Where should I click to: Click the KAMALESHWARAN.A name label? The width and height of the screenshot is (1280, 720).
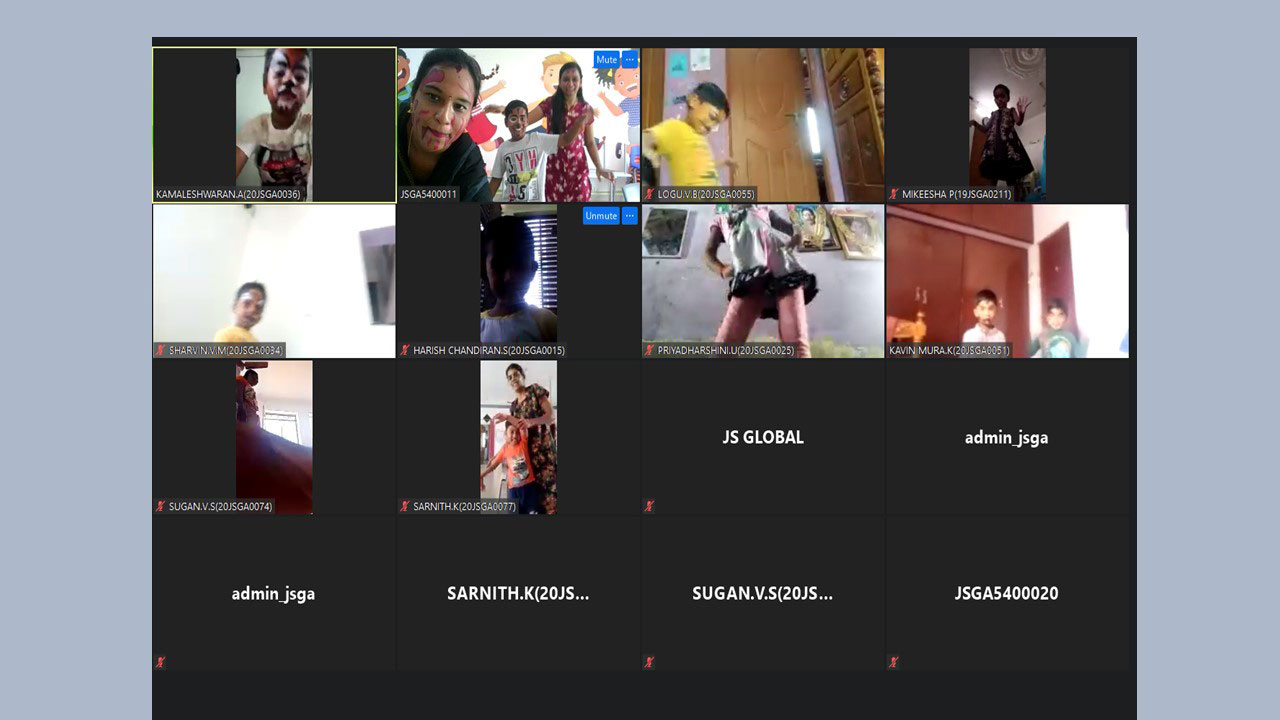click(x=228, y=194)
